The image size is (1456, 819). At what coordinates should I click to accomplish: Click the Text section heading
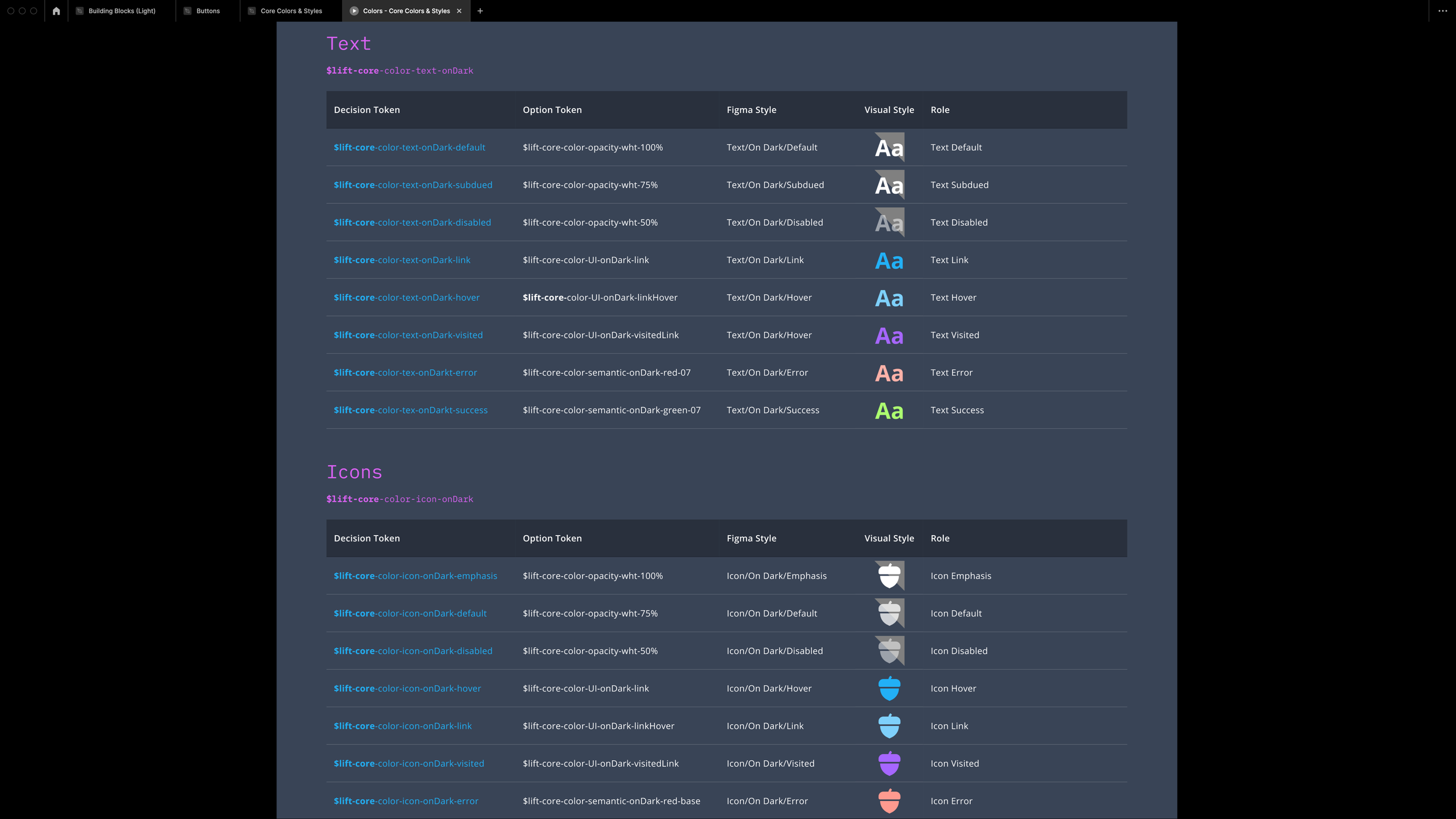[x=348, y=44]
